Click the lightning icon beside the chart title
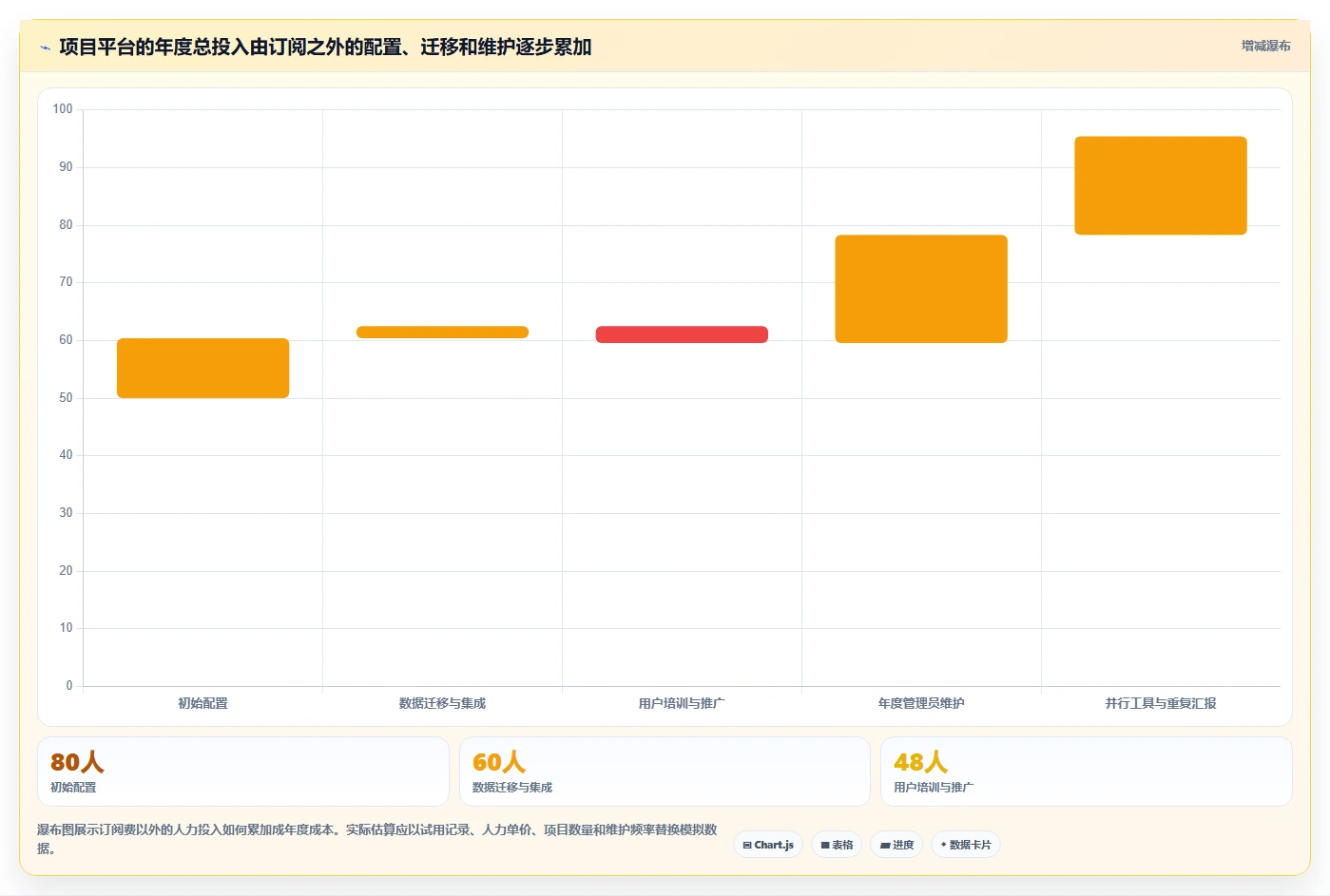 pos(45,48)
